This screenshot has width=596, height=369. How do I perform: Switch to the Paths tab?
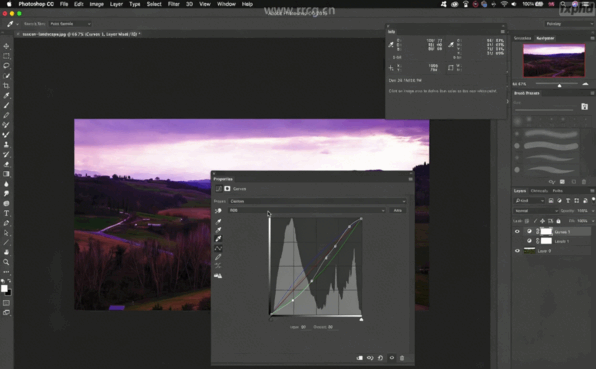click(558, 191)
